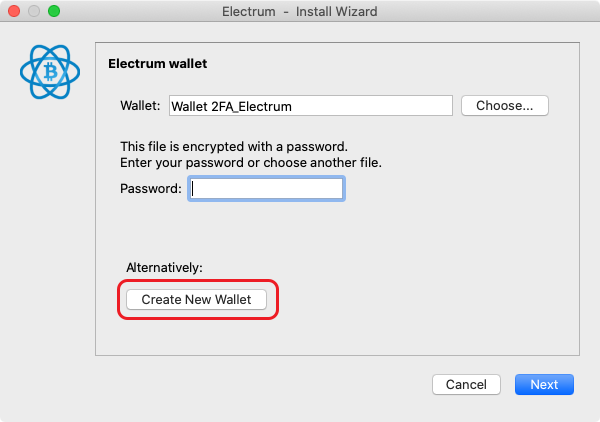The width and height of the screenshot is (600, 422).
Task: Close the Install Wizard with the red button
Action: (x=14, y=11)
